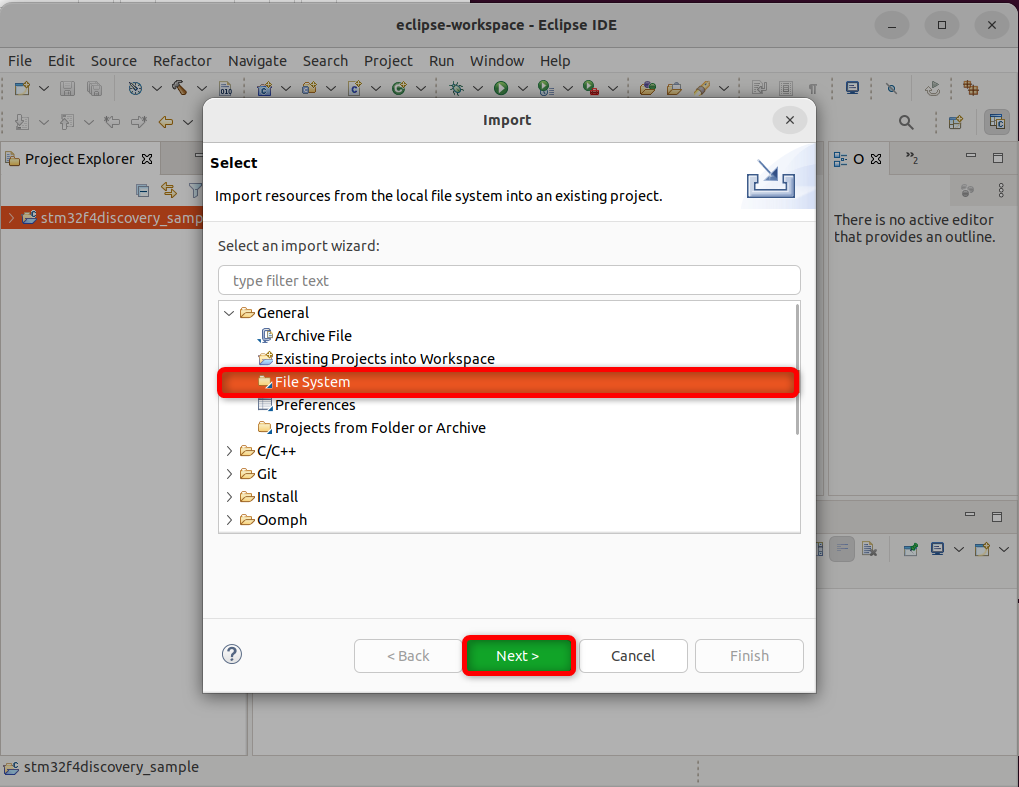Click the Skip All Breakpoints icon
Image resolution: width=1019 pixels, height=787 pixels.
coord(891,88)
